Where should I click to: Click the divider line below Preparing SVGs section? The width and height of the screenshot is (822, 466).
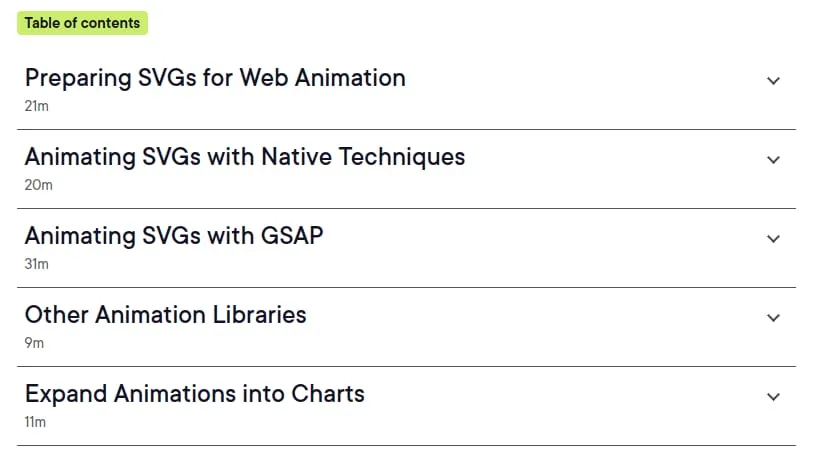click(x=406, y=129)
